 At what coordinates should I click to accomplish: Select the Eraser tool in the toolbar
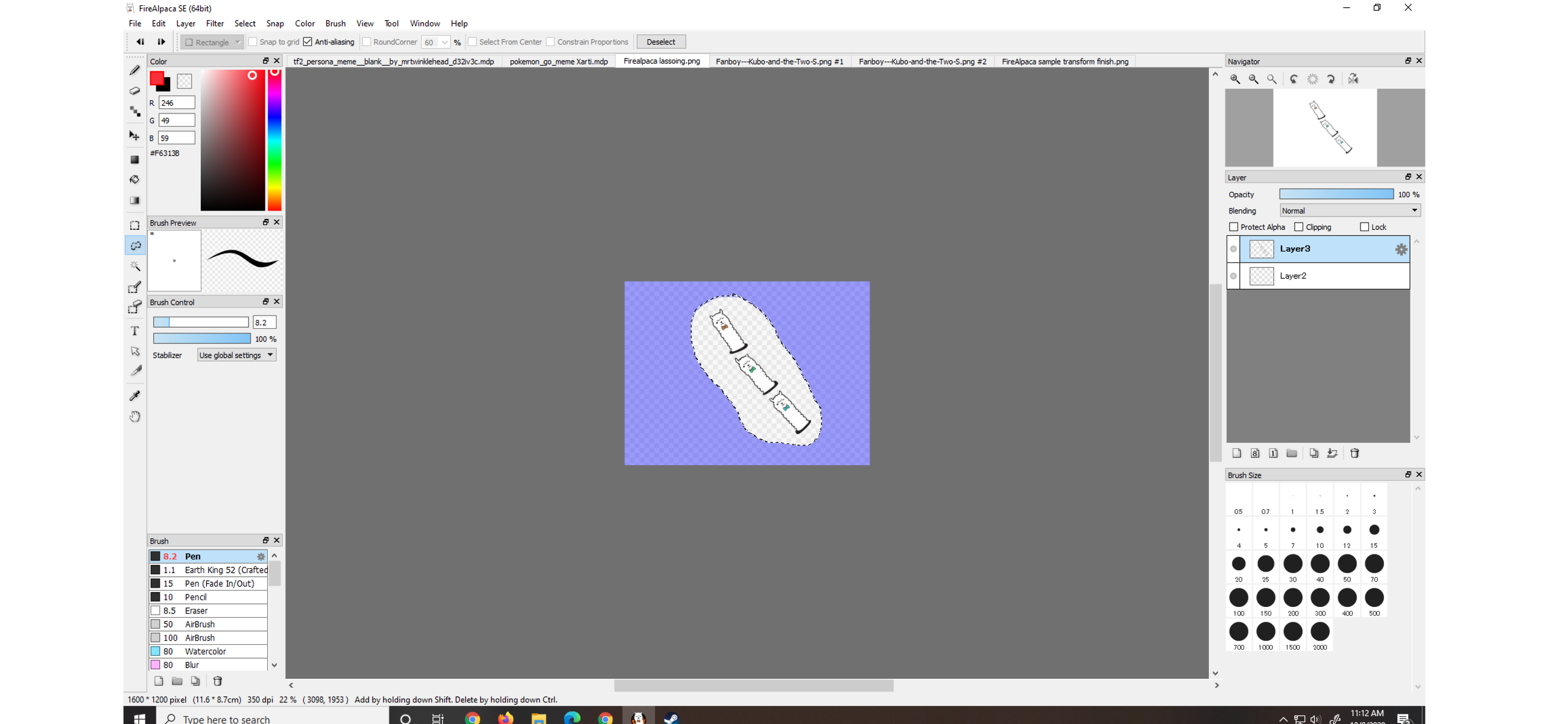click(x=134, y=91)
